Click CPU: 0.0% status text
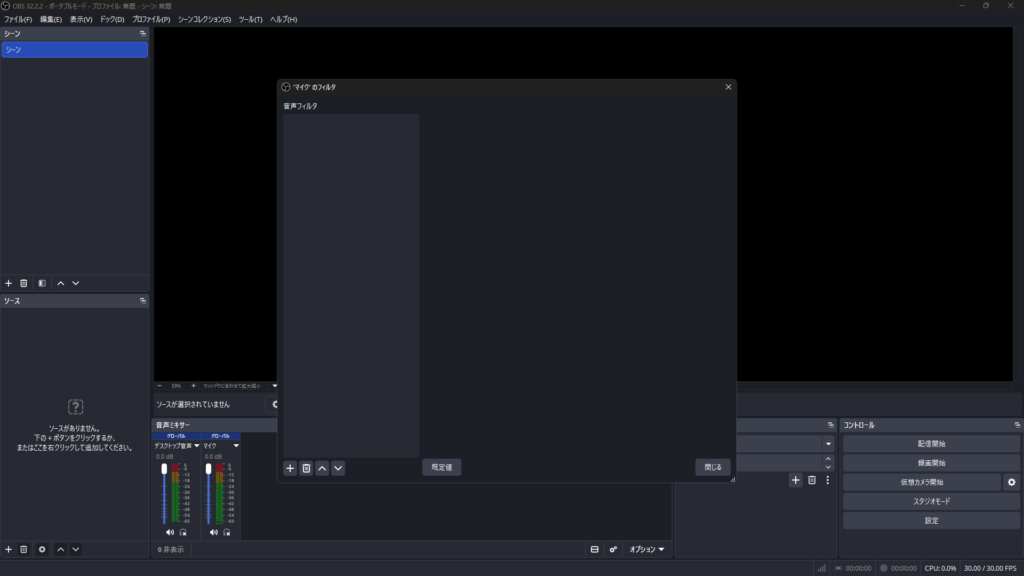Viewport: 1024px width, 576px height. [940, 569]
